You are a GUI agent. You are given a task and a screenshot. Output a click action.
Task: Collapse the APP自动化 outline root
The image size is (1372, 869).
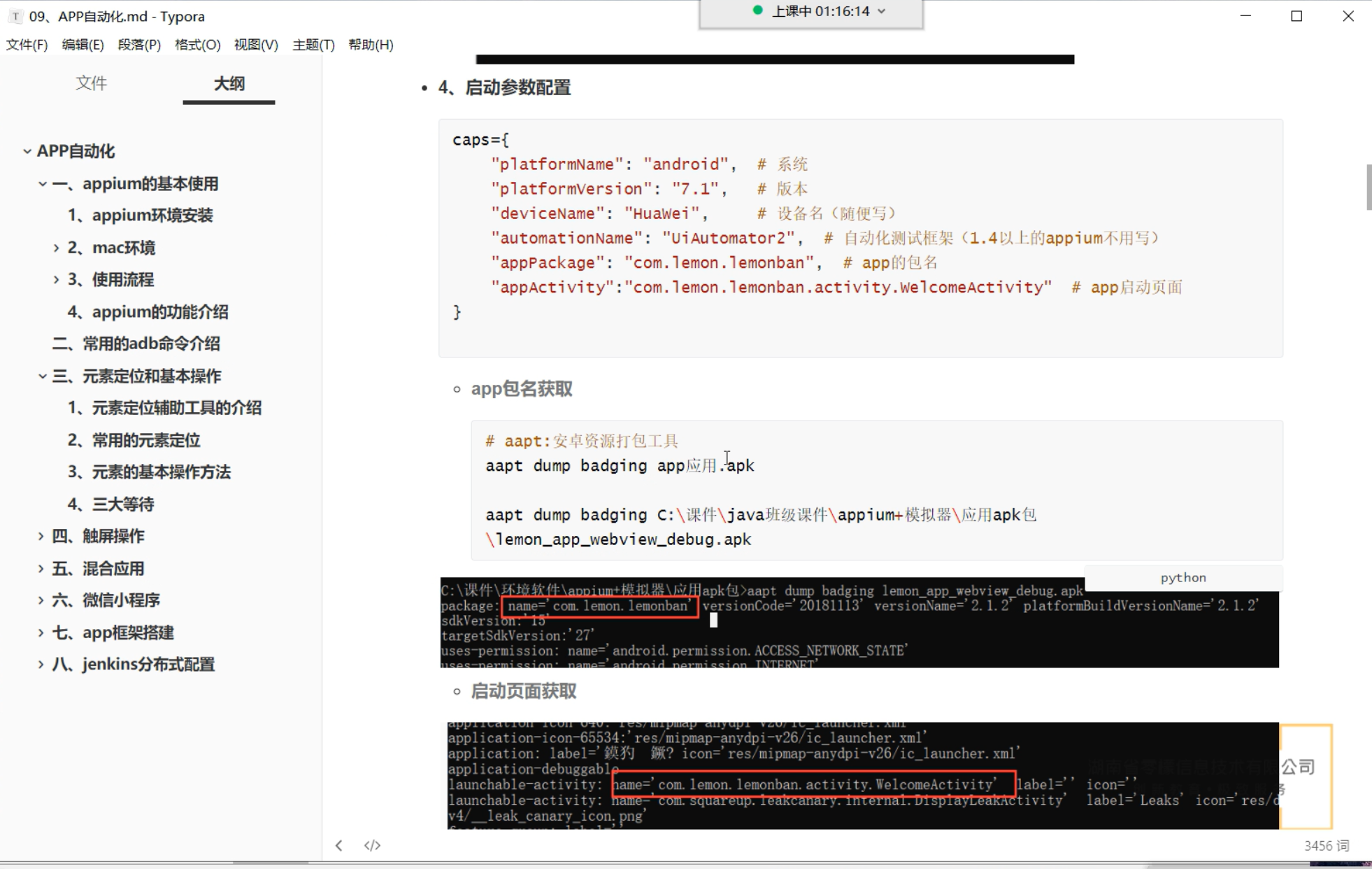point(27,151)
